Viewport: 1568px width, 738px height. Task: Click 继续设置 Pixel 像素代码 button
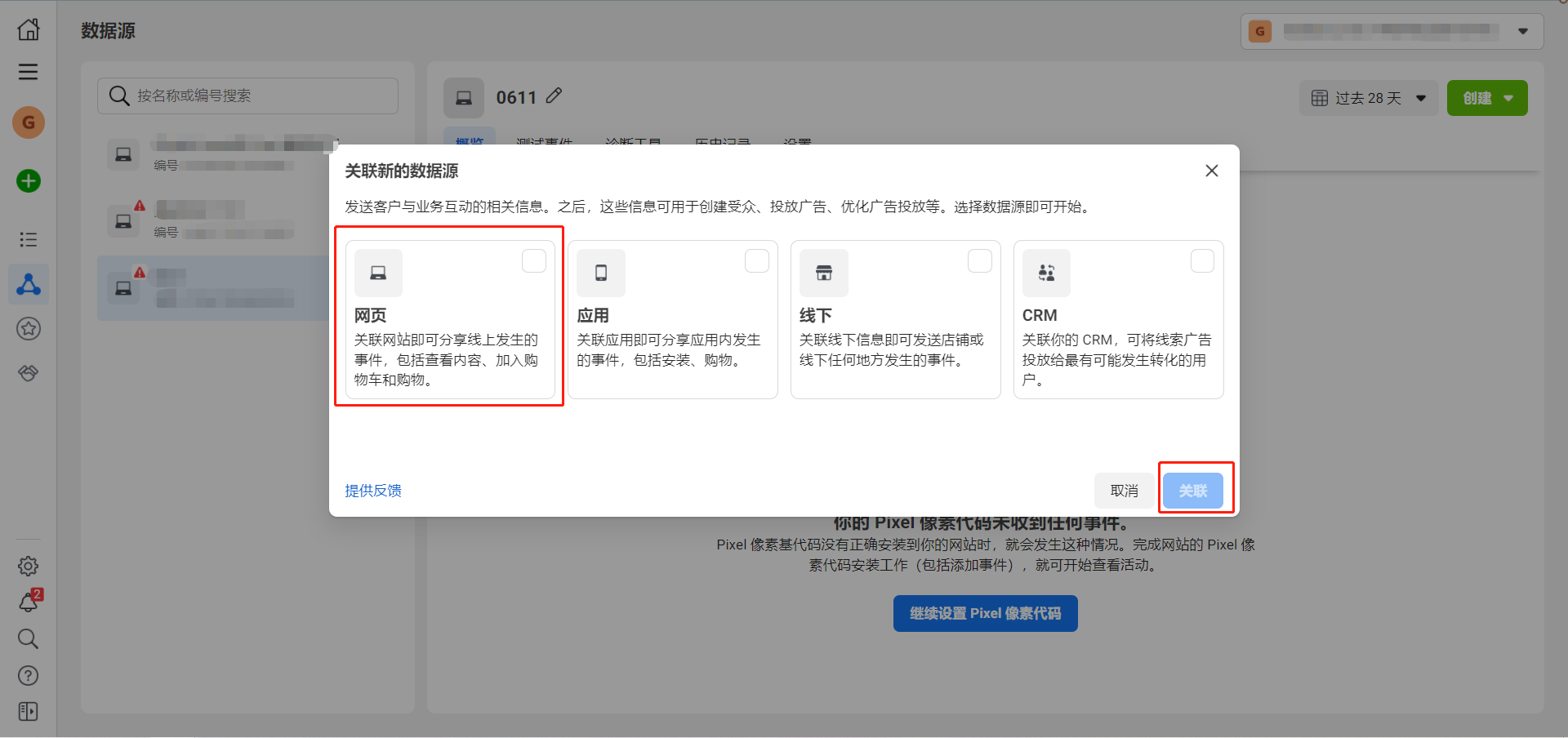(x=986, y=613)
